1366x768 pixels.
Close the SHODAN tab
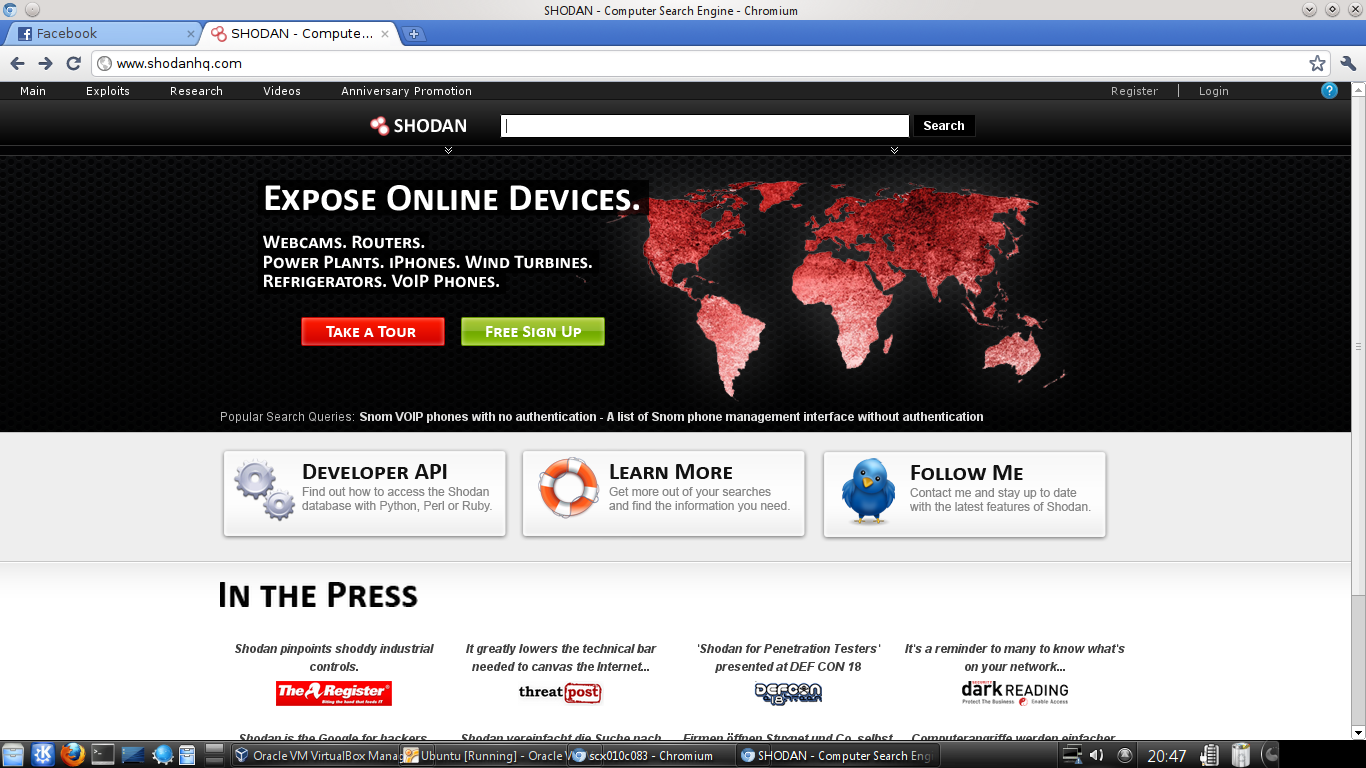(x=385, y=34)
